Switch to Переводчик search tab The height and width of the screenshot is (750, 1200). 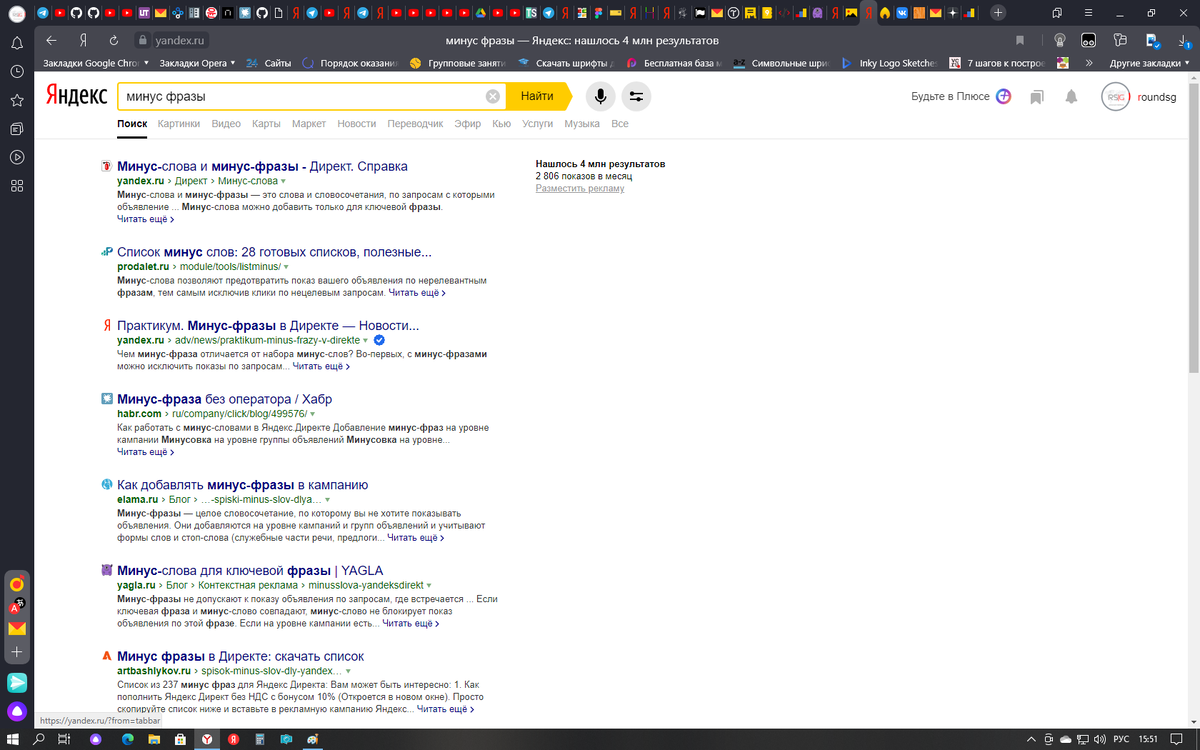[x=415, y=124]
